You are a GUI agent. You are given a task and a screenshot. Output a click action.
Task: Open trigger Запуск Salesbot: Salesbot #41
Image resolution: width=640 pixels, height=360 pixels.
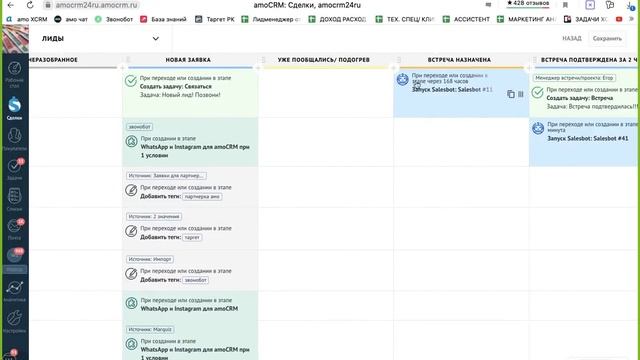click(x=584, y=142)
